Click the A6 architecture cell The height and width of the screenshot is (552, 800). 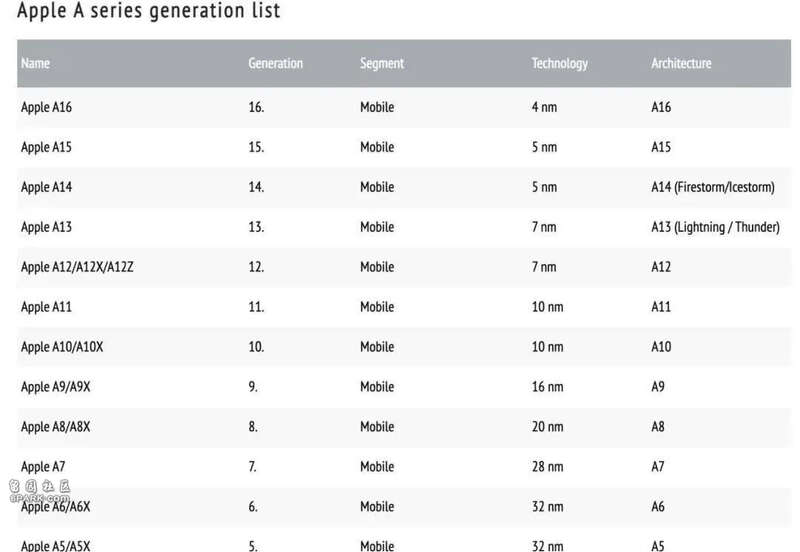click(658, 506)
